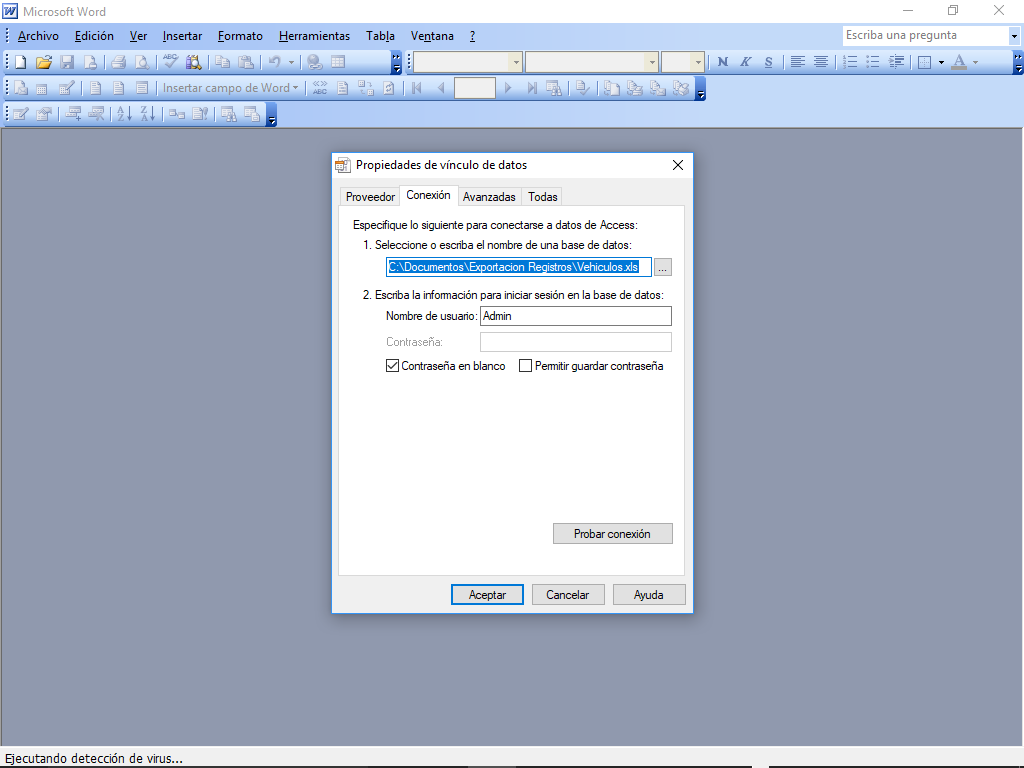1024x768 pixels.
Task: Open the Formato menu
Action: [x=240, y=36]
